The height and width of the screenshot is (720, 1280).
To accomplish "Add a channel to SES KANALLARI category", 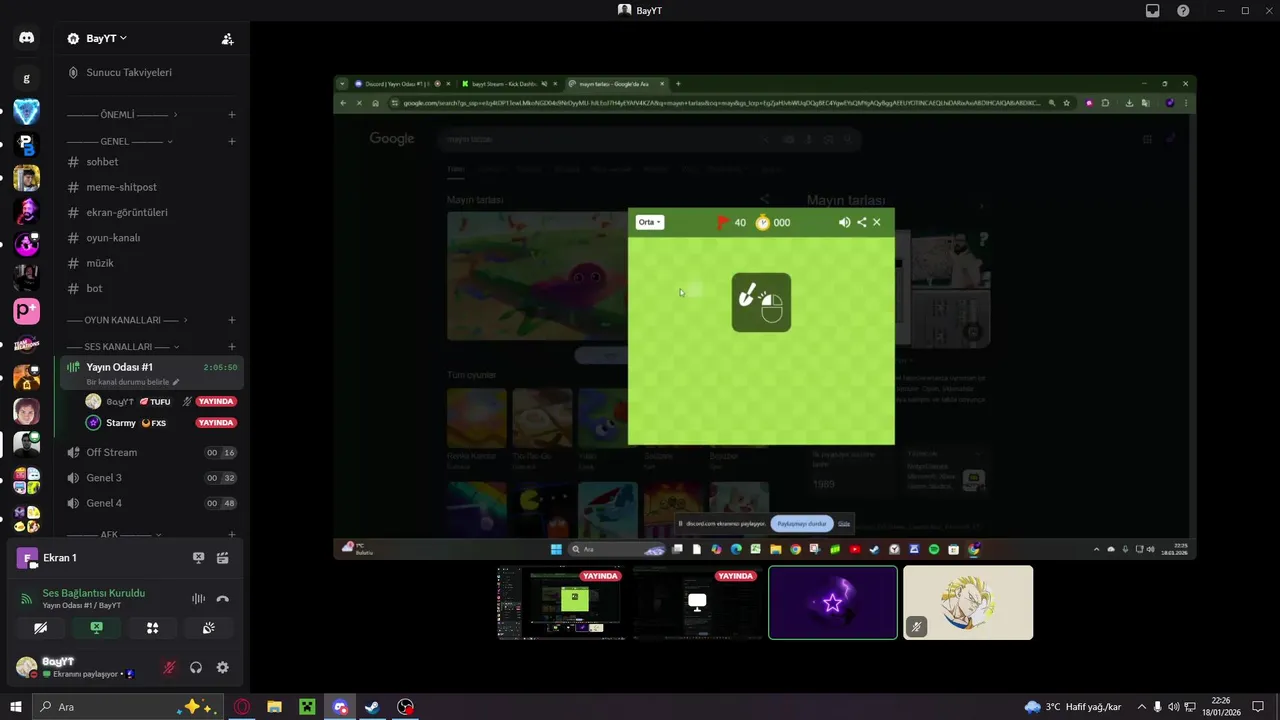I will 232,346.
